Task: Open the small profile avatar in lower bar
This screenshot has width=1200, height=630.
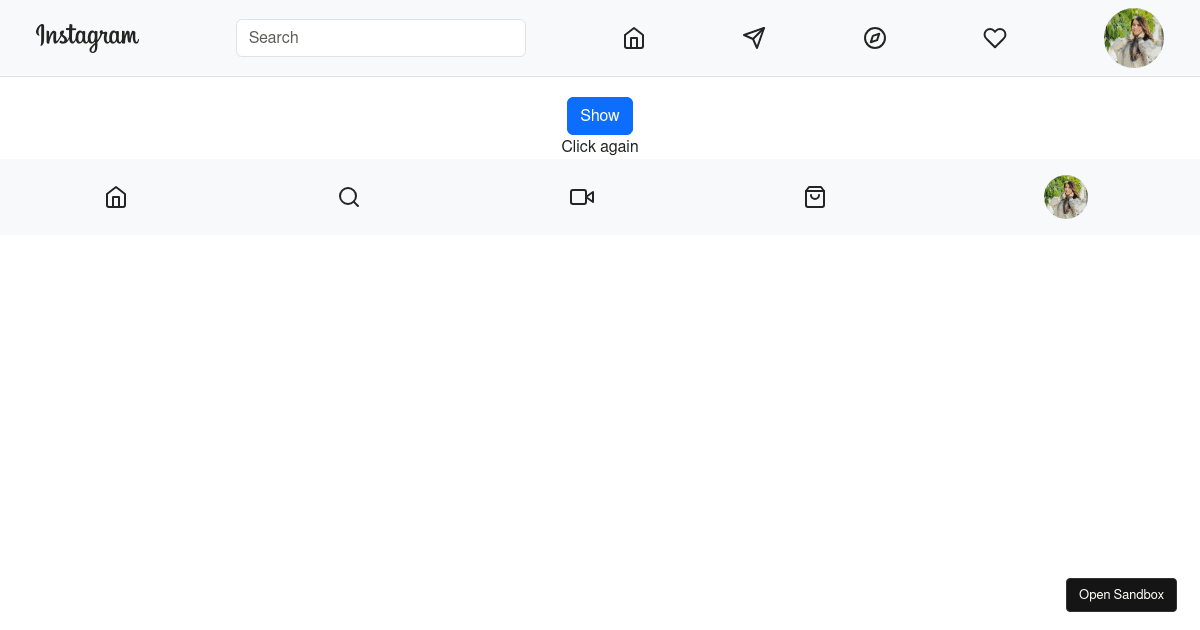Action: point(1066,197)
